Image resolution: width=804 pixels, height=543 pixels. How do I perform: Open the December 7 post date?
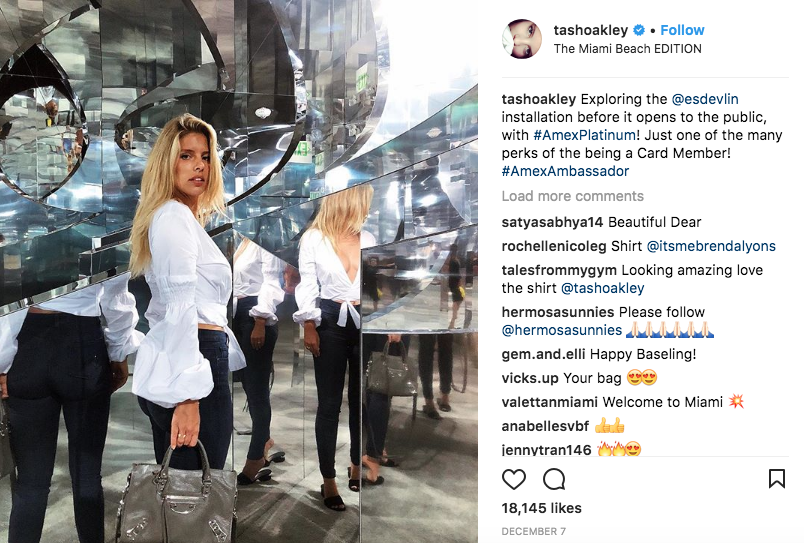tap(533, 531)
